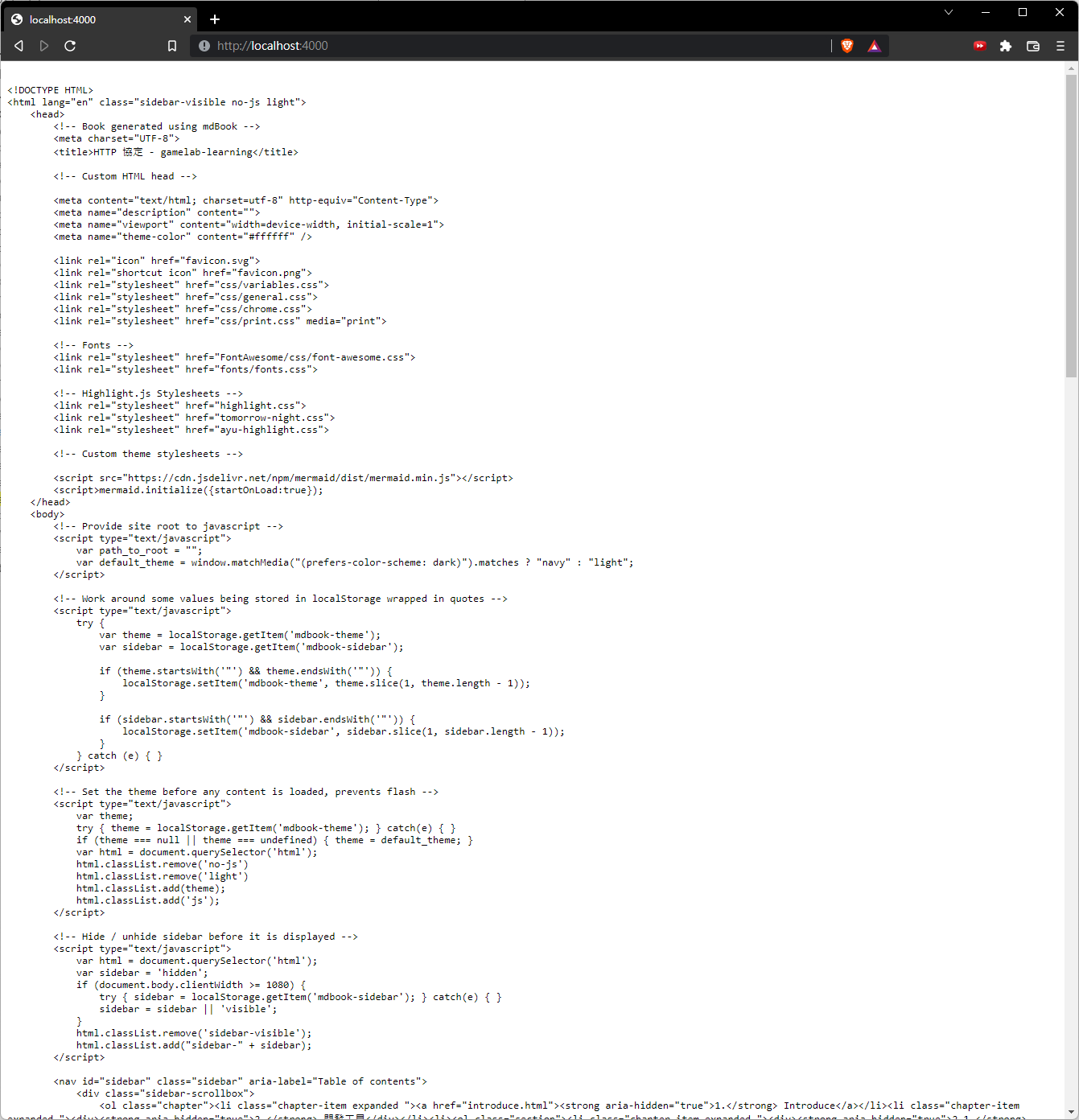Screen dimensions: 1079x1120
Task: Close the localhost:4000 tab
Action: (187, 19)
